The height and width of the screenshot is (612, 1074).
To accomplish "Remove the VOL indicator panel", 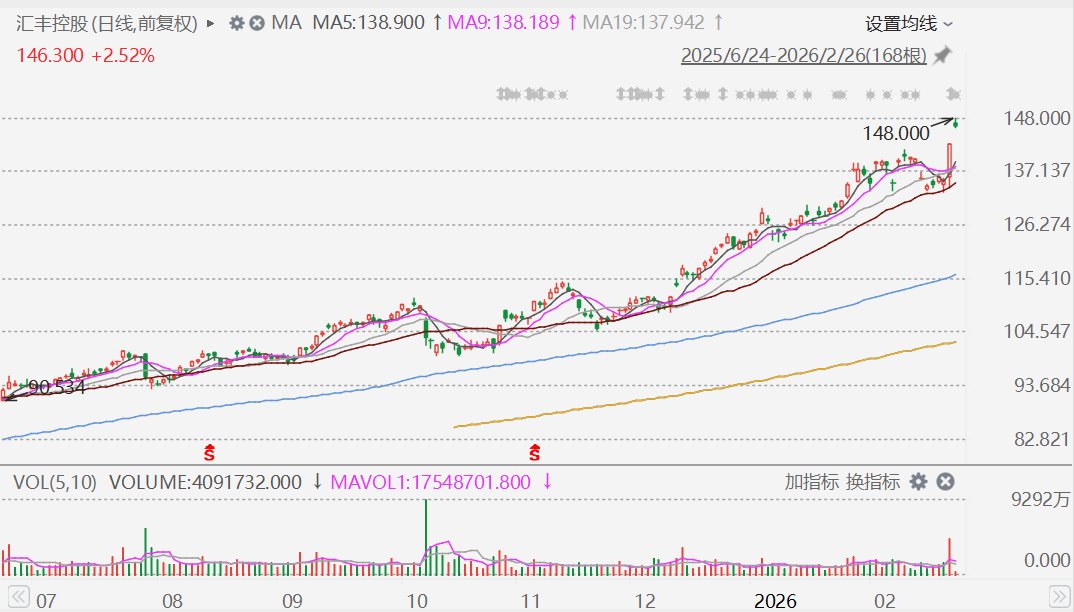I will point(945,482).
